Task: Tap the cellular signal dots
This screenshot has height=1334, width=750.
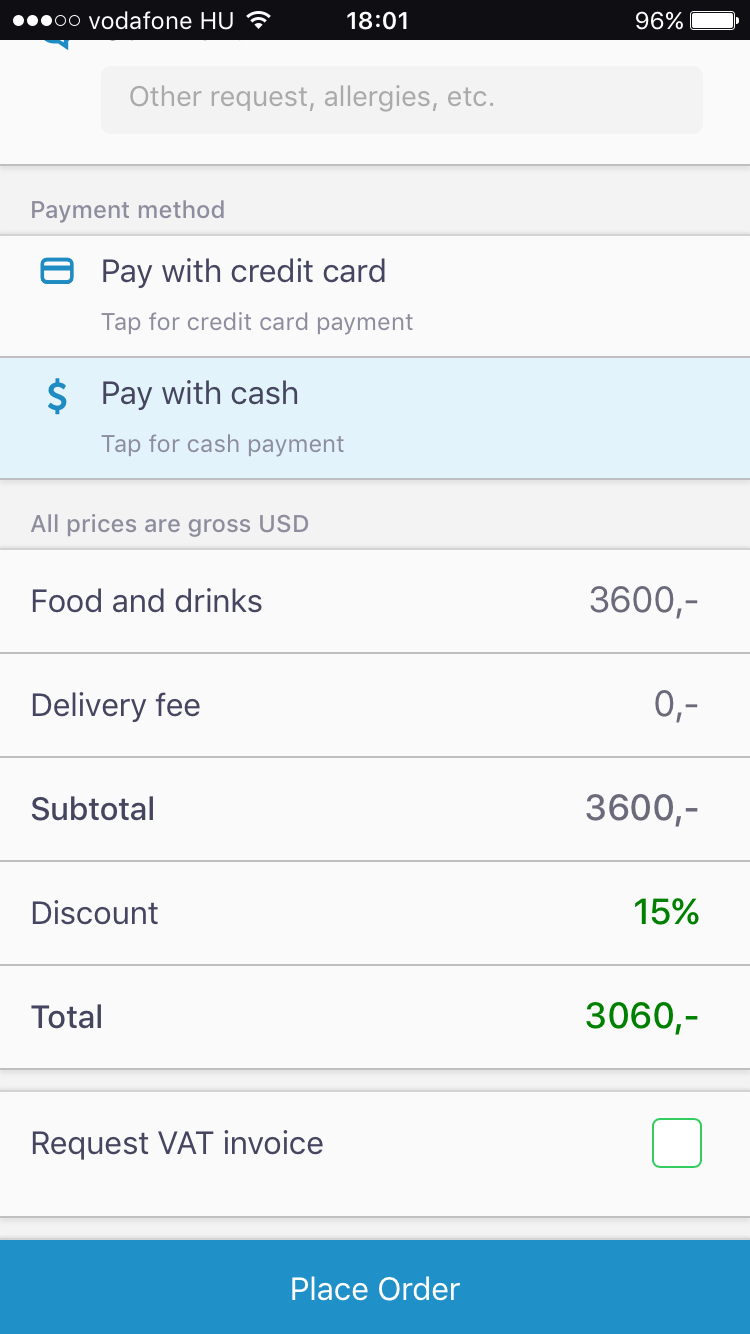Action: [45, 20]
